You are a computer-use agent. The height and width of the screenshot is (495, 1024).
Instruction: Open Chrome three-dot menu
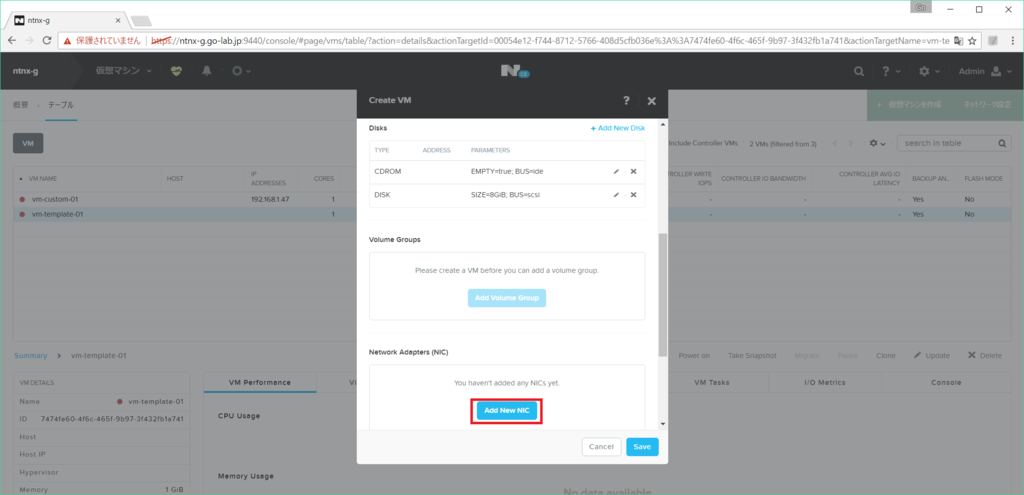click(1013, 40)
